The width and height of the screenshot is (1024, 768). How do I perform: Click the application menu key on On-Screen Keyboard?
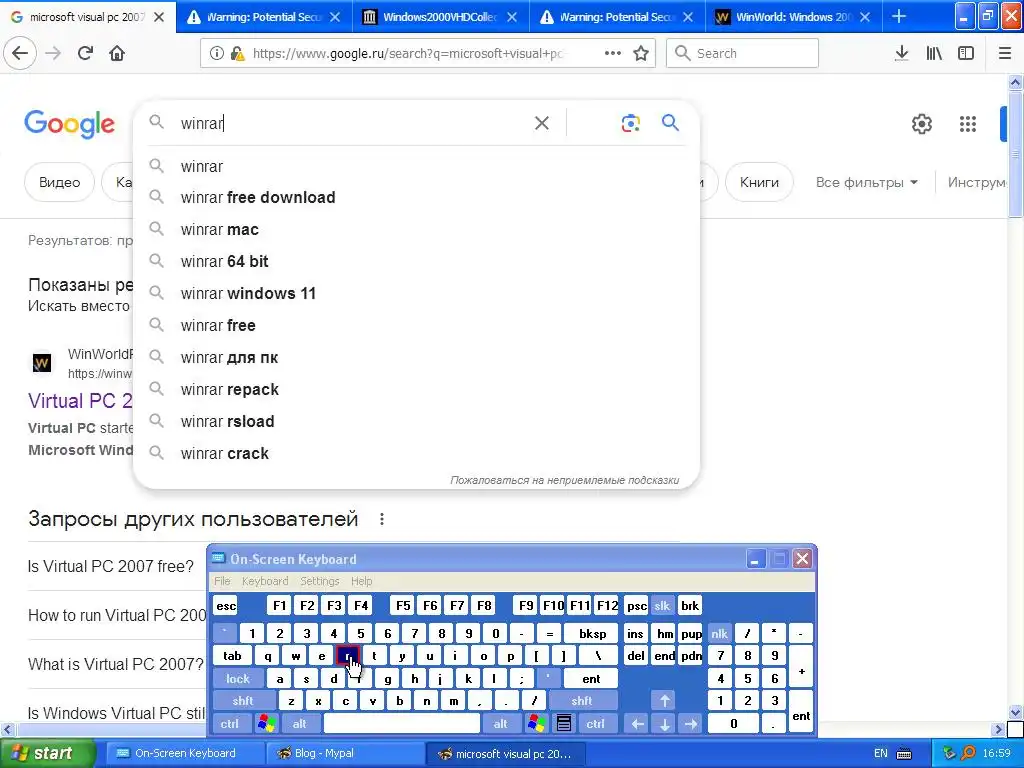[x=564, y=724]
